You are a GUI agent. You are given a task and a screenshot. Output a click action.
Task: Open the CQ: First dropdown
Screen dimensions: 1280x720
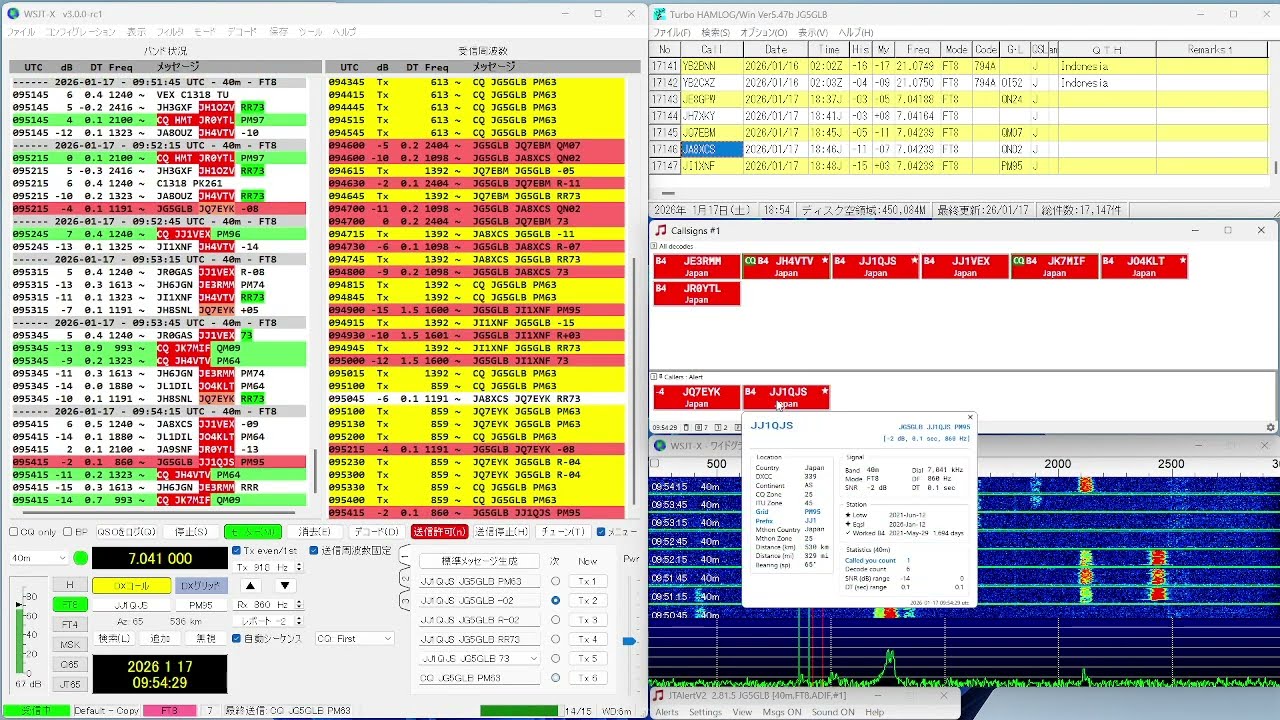coord(354,639)
